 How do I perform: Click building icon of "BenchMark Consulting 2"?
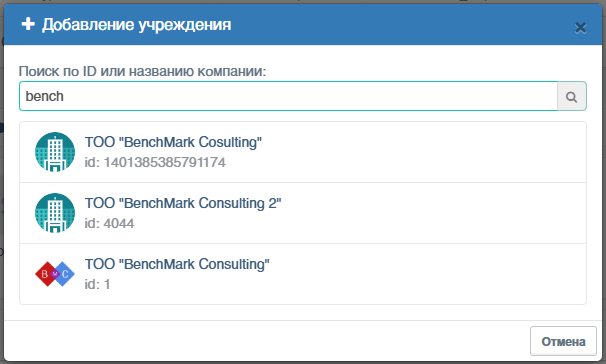(x=55, y=213)
